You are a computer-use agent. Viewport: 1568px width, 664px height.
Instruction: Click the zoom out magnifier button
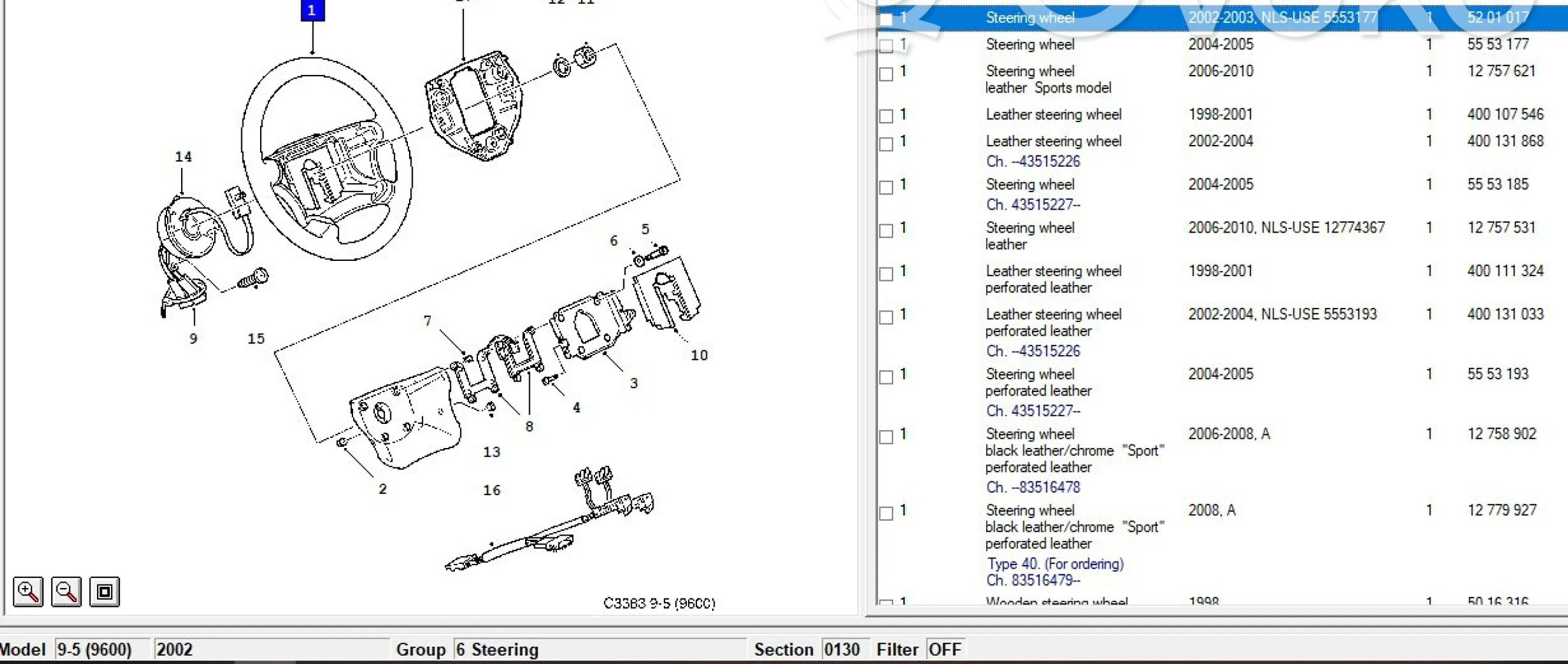point(66,591)
